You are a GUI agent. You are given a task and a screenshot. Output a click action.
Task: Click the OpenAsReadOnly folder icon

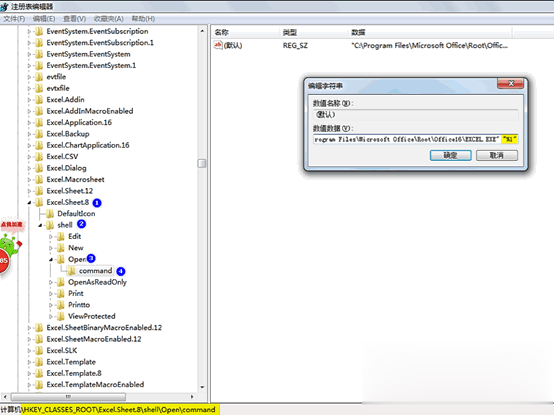[61, 282]
